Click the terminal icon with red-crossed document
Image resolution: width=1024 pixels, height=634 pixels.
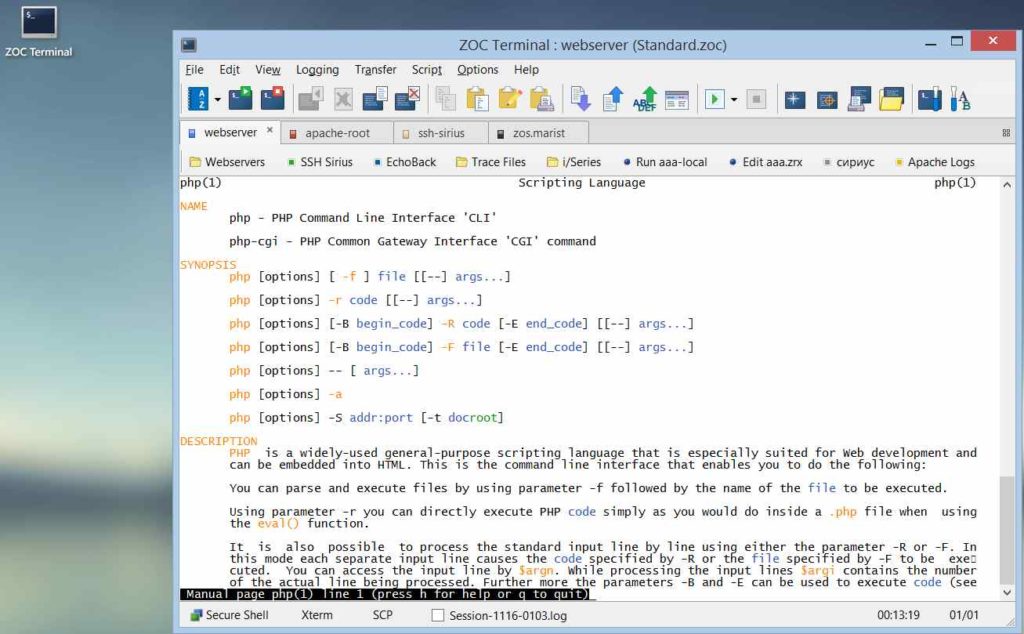pyautogui.click(x=408, y=99)
